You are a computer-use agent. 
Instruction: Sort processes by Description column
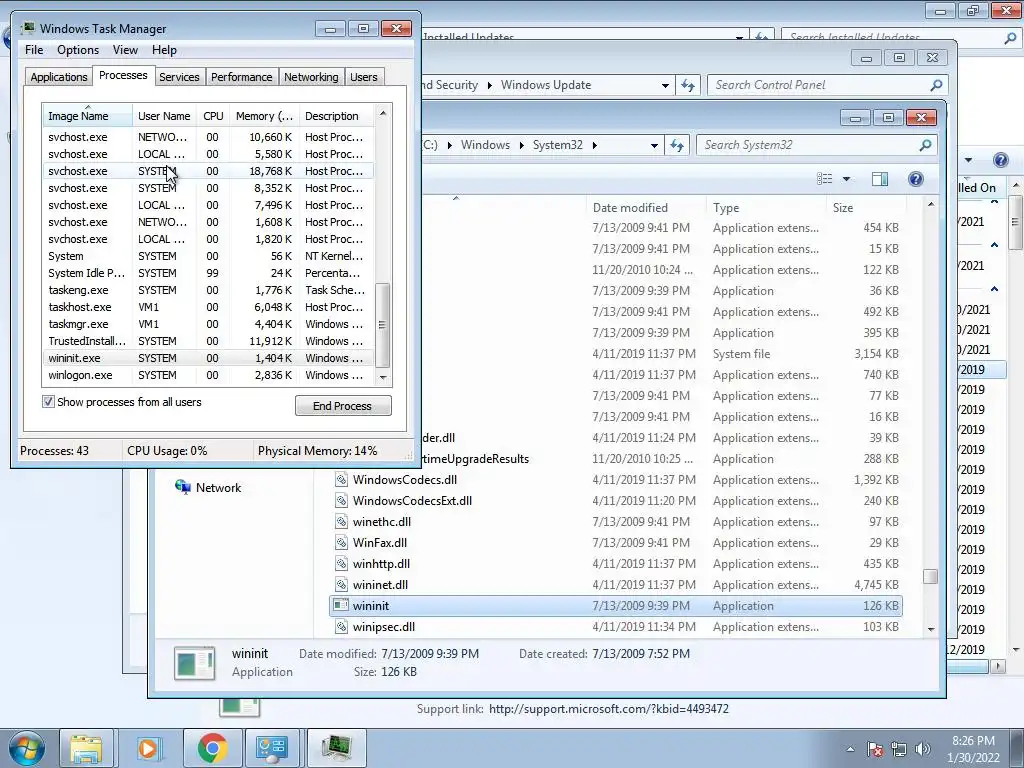(336, 116)
